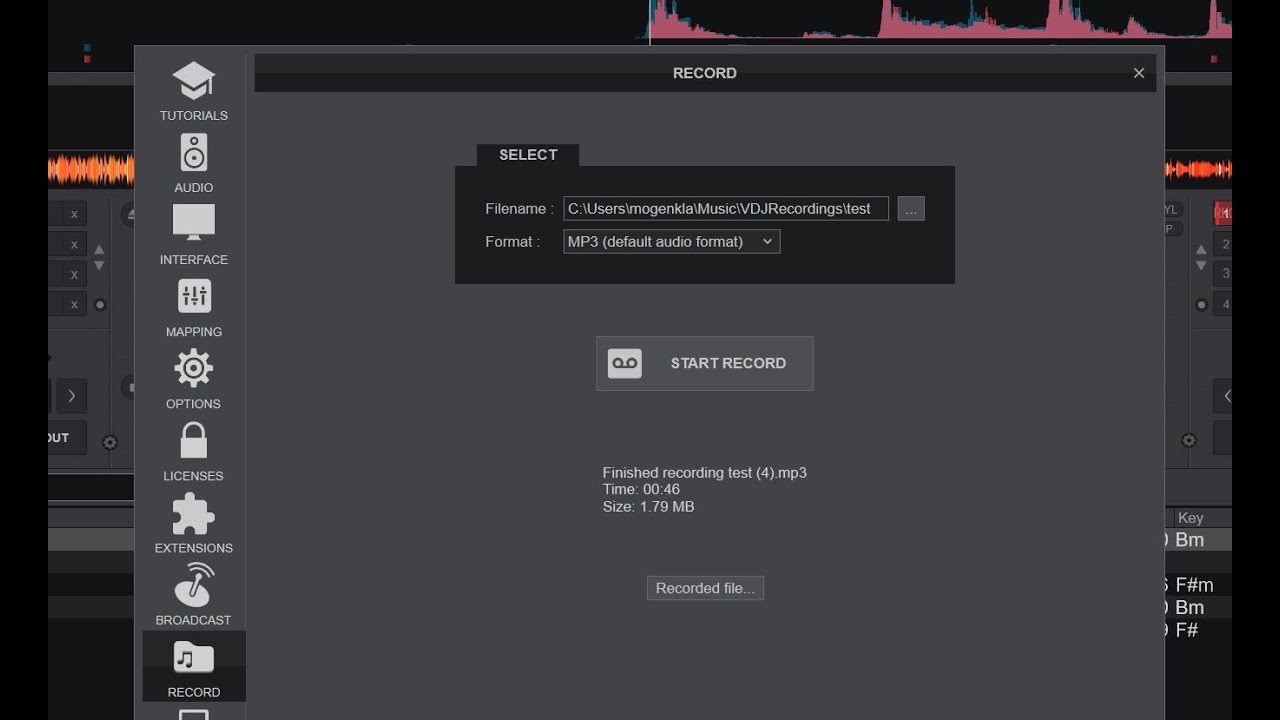Click the START RECORD button
This screenshot has width=1280, height=720.
(x=705, y=363)
